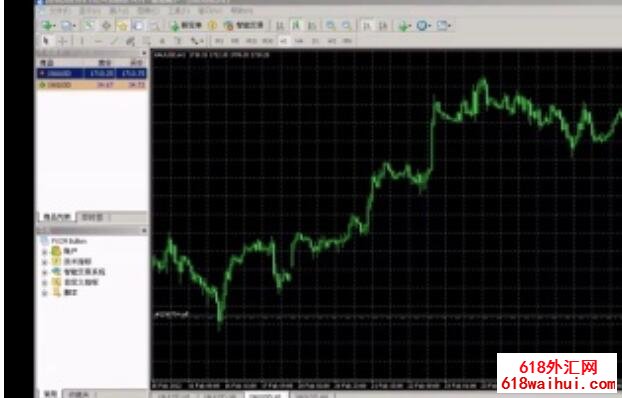Expand the 智能交易系统 expert advisors node
This screenshot has width=622, height=398.
44,272
